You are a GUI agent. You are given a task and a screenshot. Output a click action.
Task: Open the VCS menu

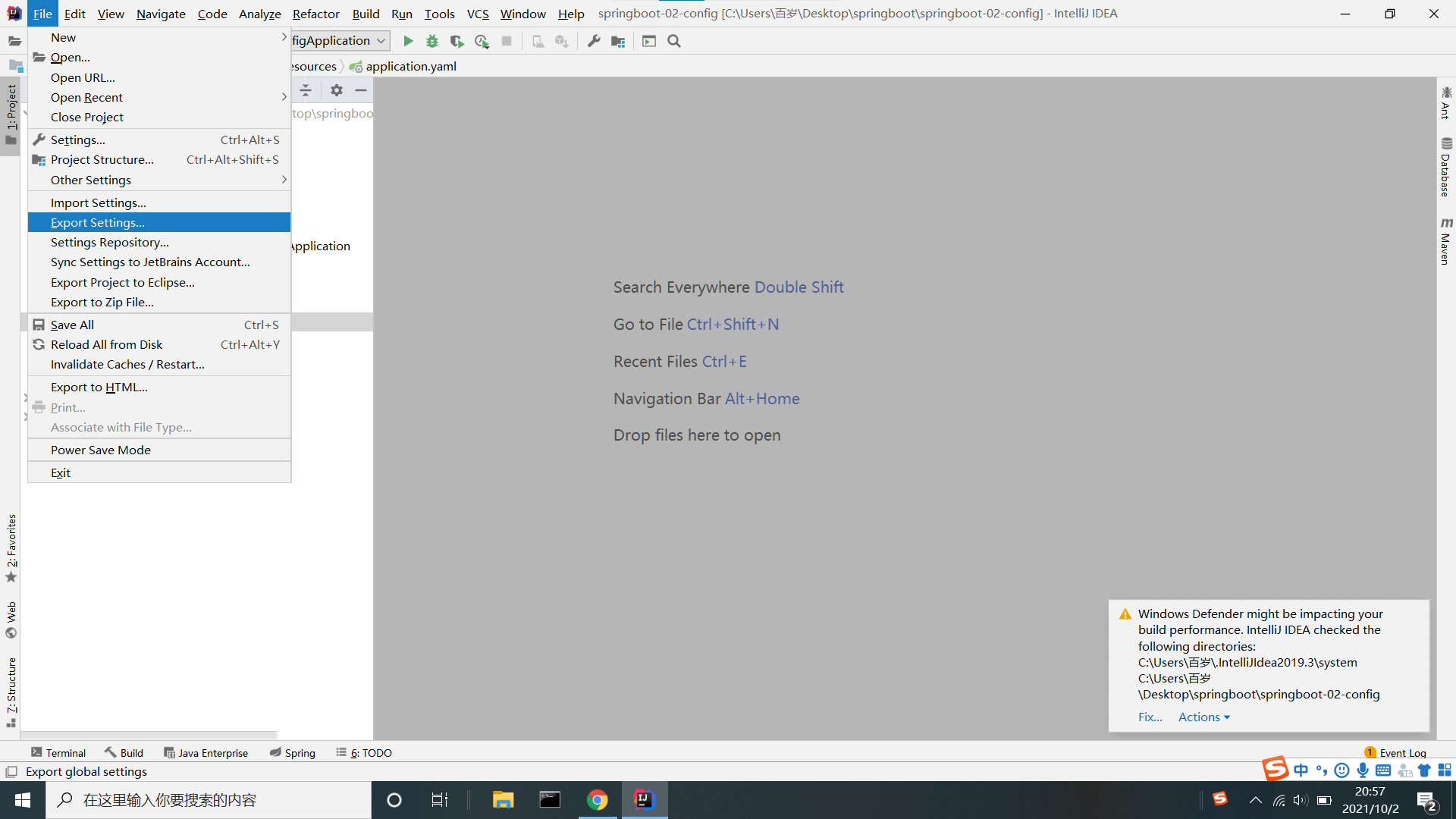point(478,14)
